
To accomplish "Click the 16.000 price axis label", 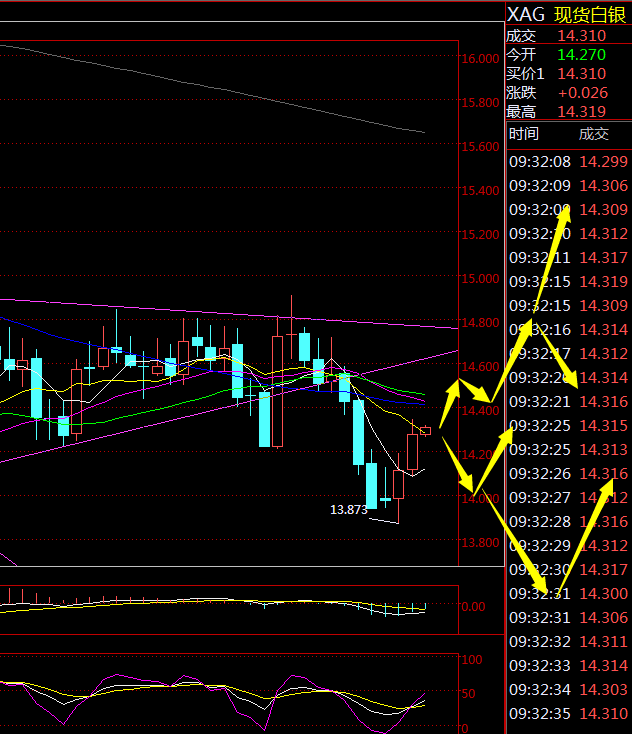I will pyautogui.click(x=480, y=59).
